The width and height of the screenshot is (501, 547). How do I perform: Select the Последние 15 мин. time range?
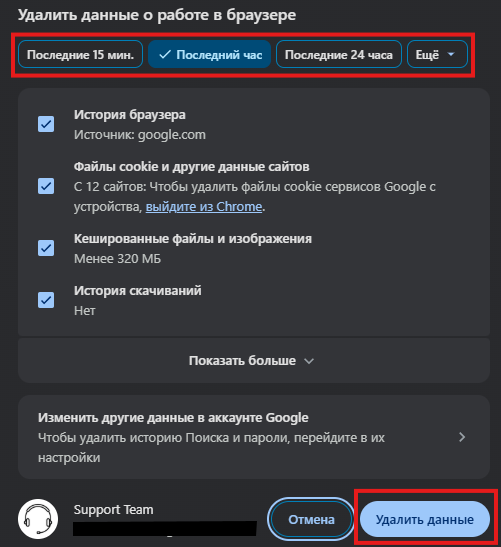pos(81,54)
